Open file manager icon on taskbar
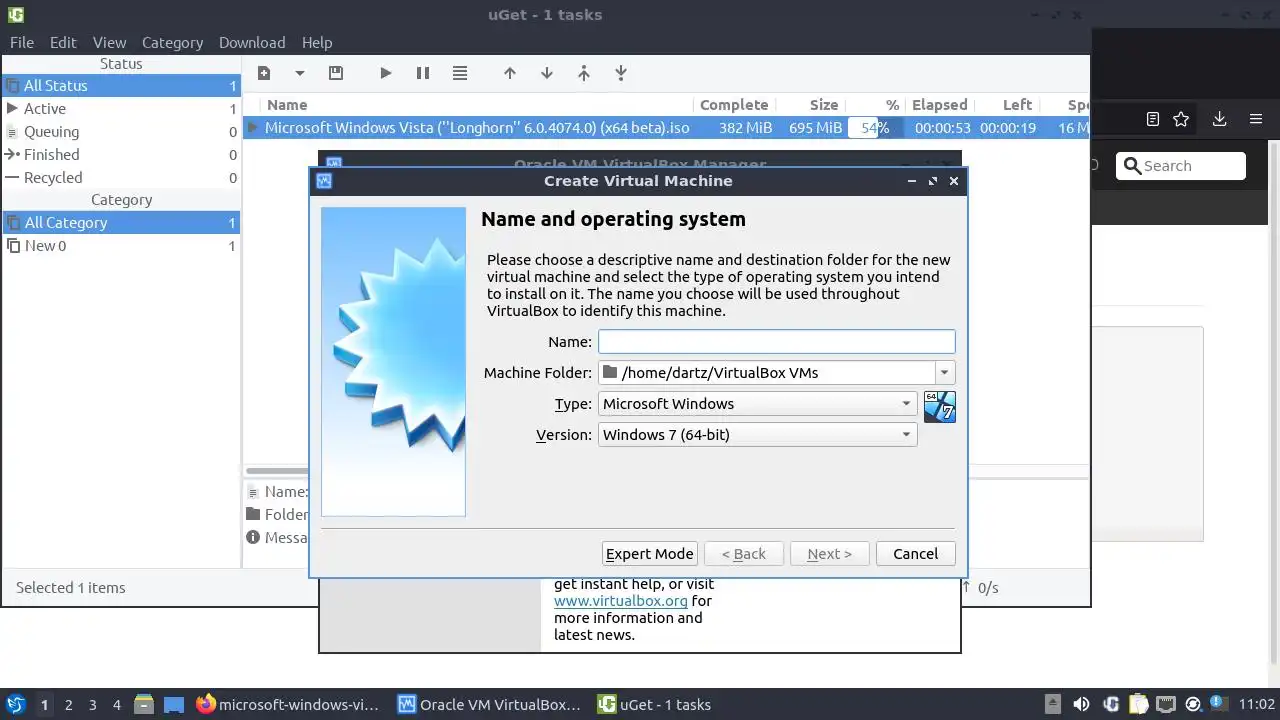This screenshot has width=1280, height=720. click(x=144, y=704)
